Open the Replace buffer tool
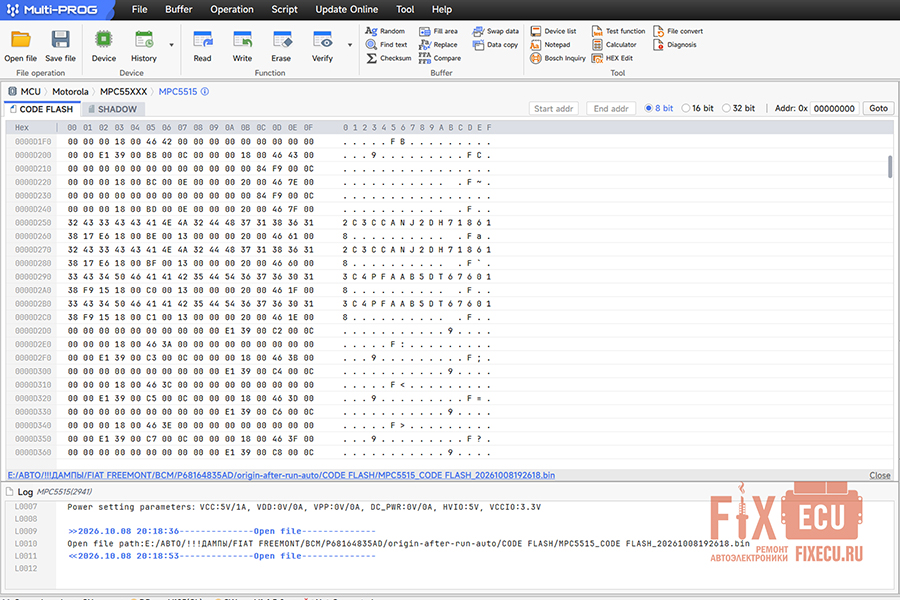 pyautogui.click(x=438, y=44)
